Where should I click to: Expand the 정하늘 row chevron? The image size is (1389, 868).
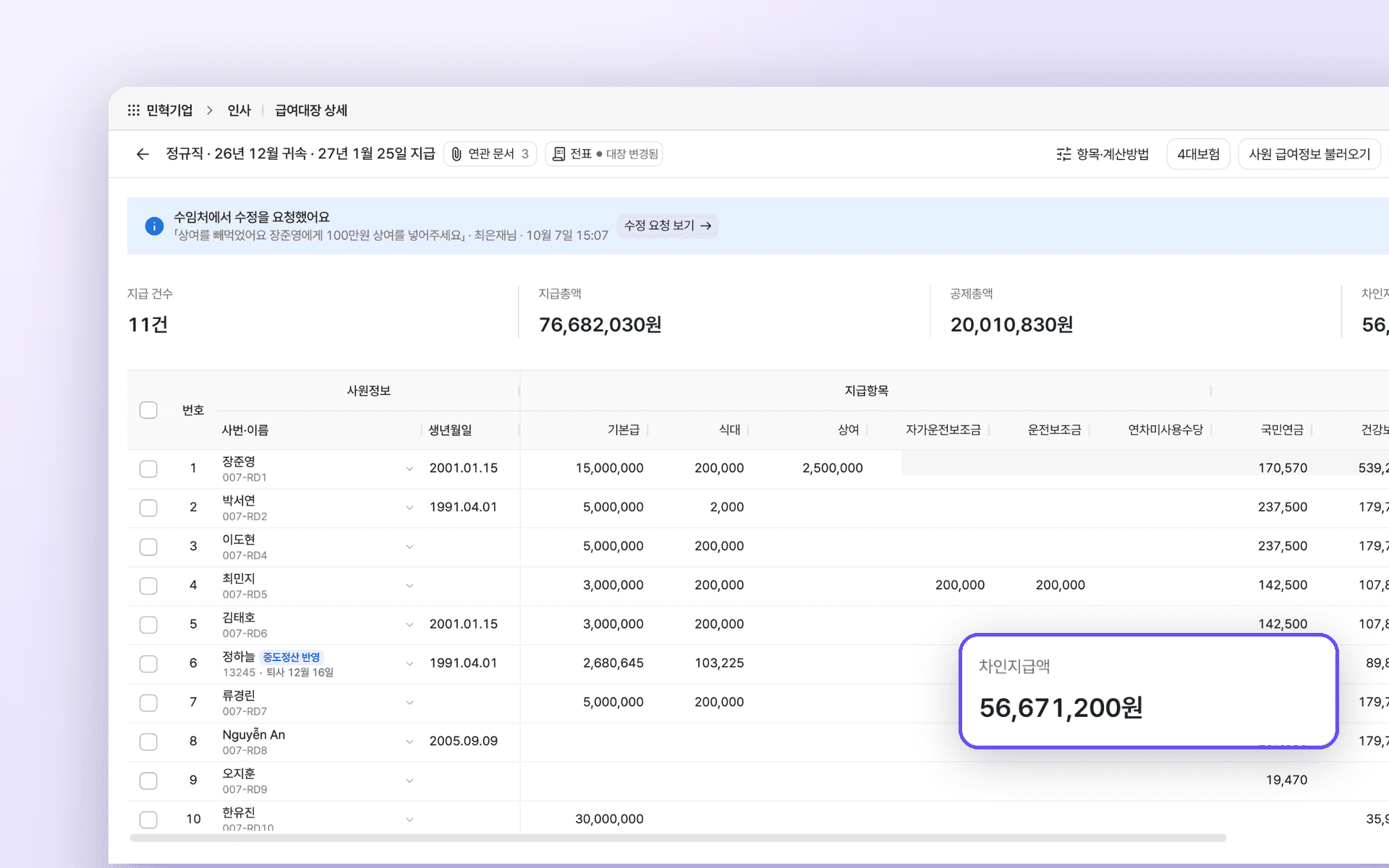[x=409, y=664]
